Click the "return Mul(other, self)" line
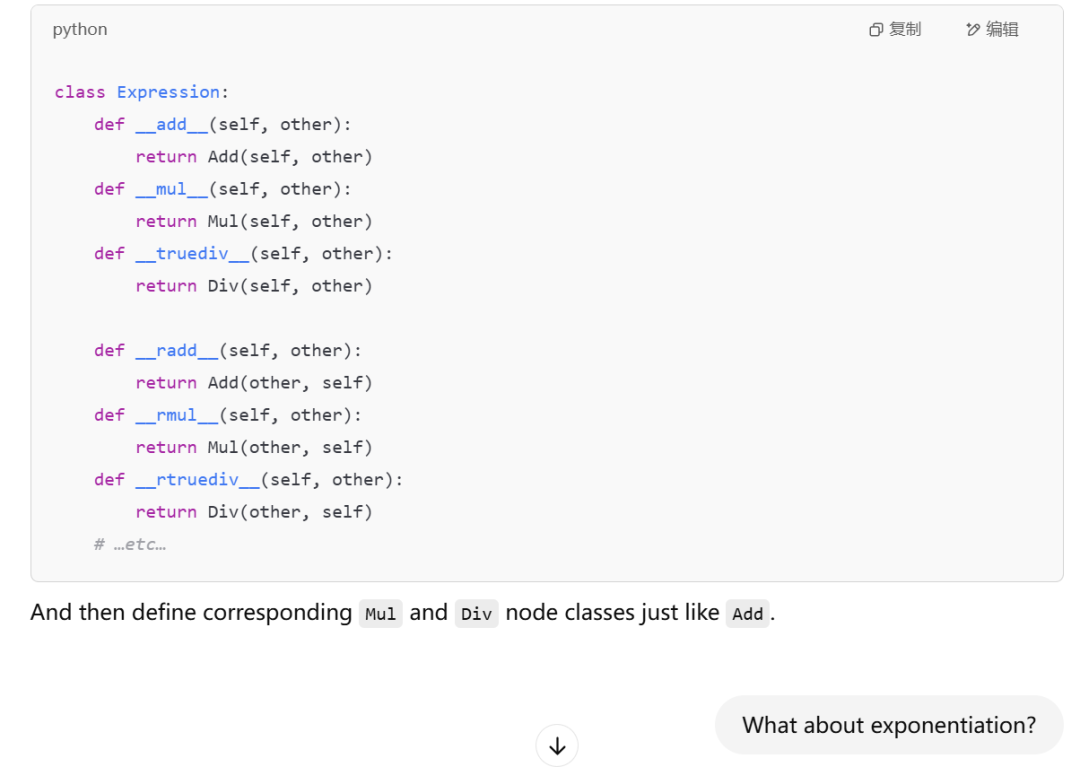 254,447
